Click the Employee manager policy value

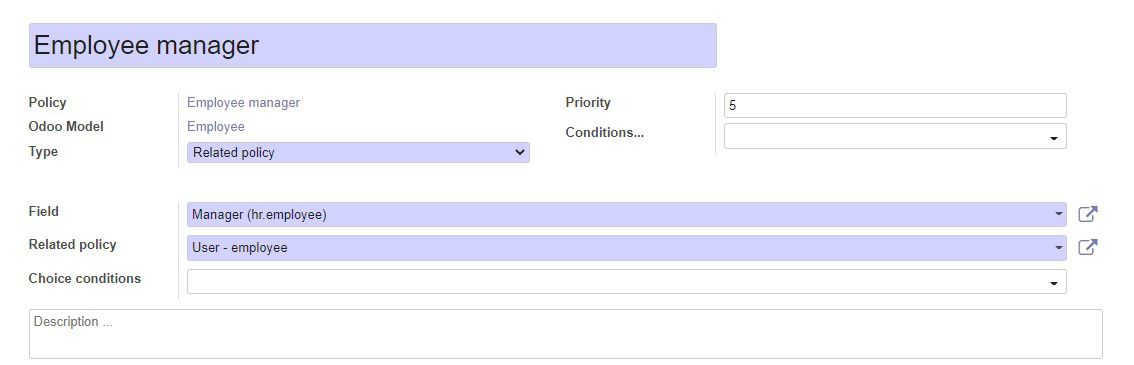click(x=243, y=103)
